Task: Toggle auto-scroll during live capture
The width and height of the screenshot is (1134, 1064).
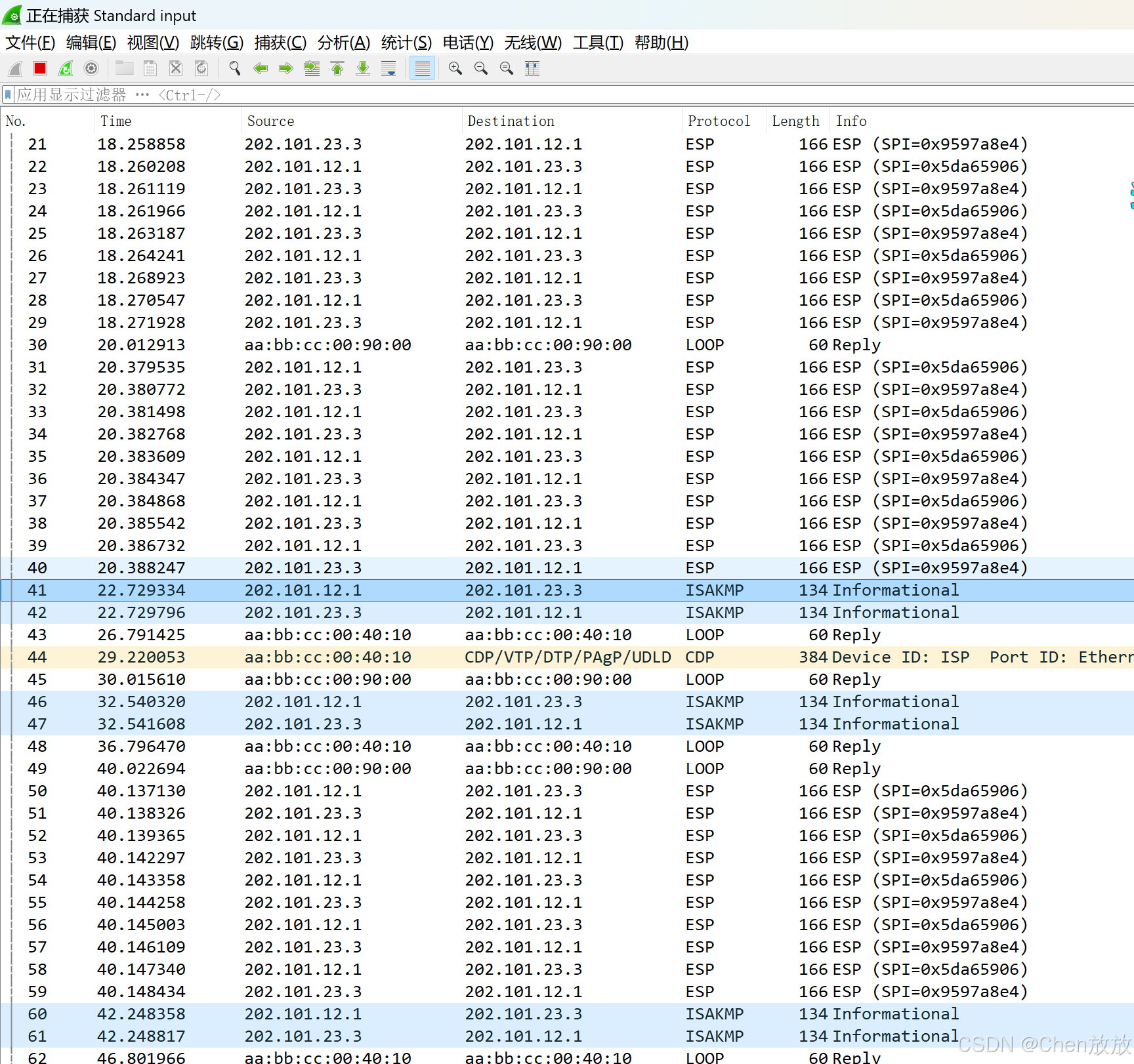Action: coord(388,68)
